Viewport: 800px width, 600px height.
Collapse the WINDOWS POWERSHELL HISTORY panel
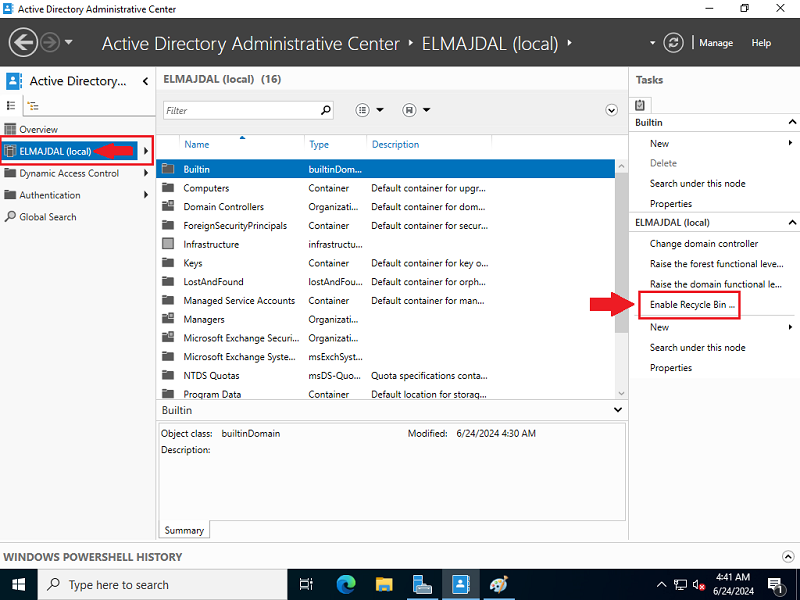click(788, 556)
